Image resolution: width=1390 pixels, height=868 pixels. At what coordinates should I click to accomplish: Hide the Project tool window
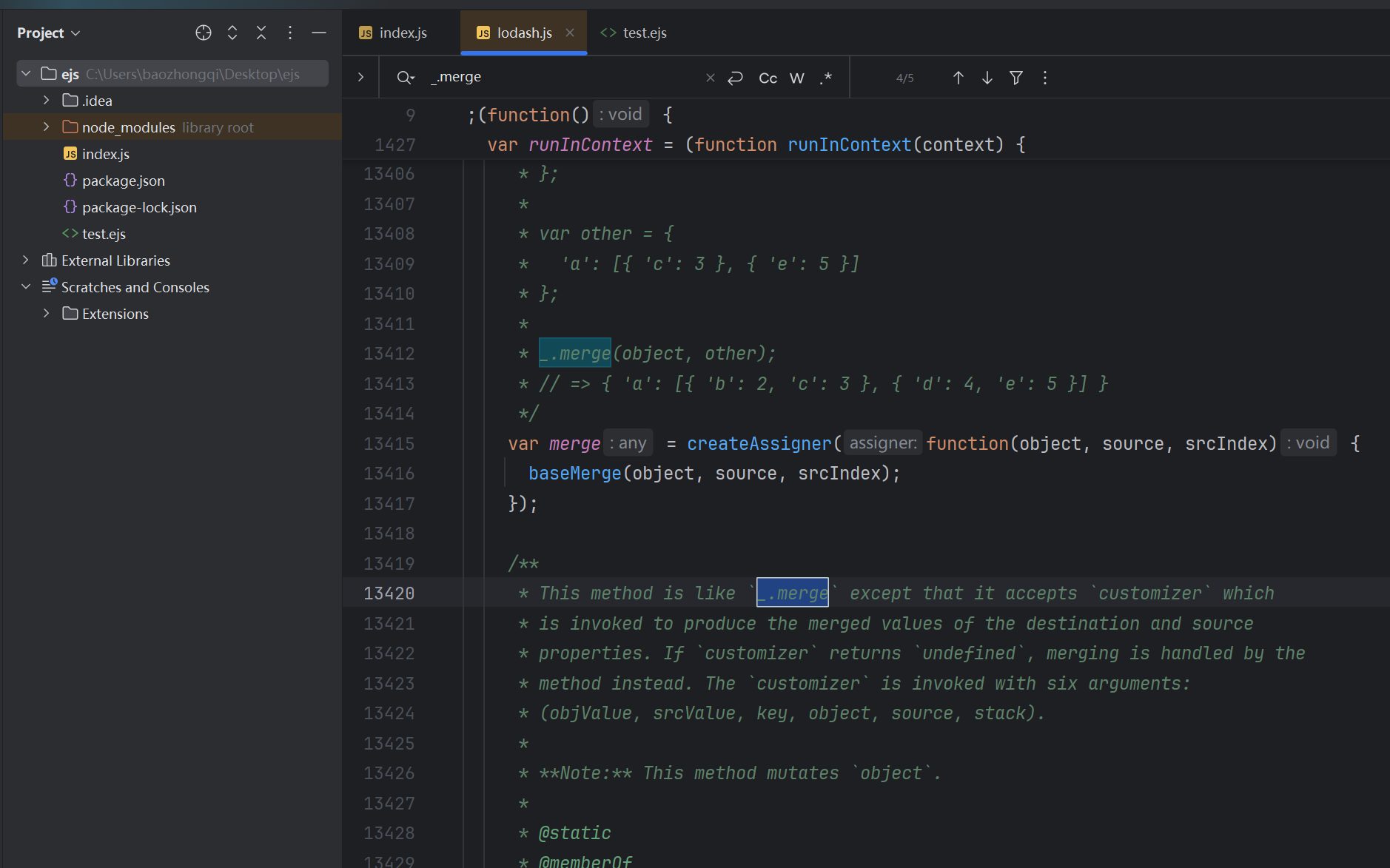(x=319, y=33)
